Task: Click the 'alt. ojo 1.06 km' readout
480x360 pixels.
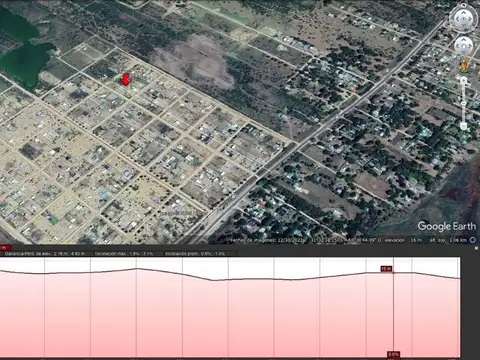Action: pos(448,240)
